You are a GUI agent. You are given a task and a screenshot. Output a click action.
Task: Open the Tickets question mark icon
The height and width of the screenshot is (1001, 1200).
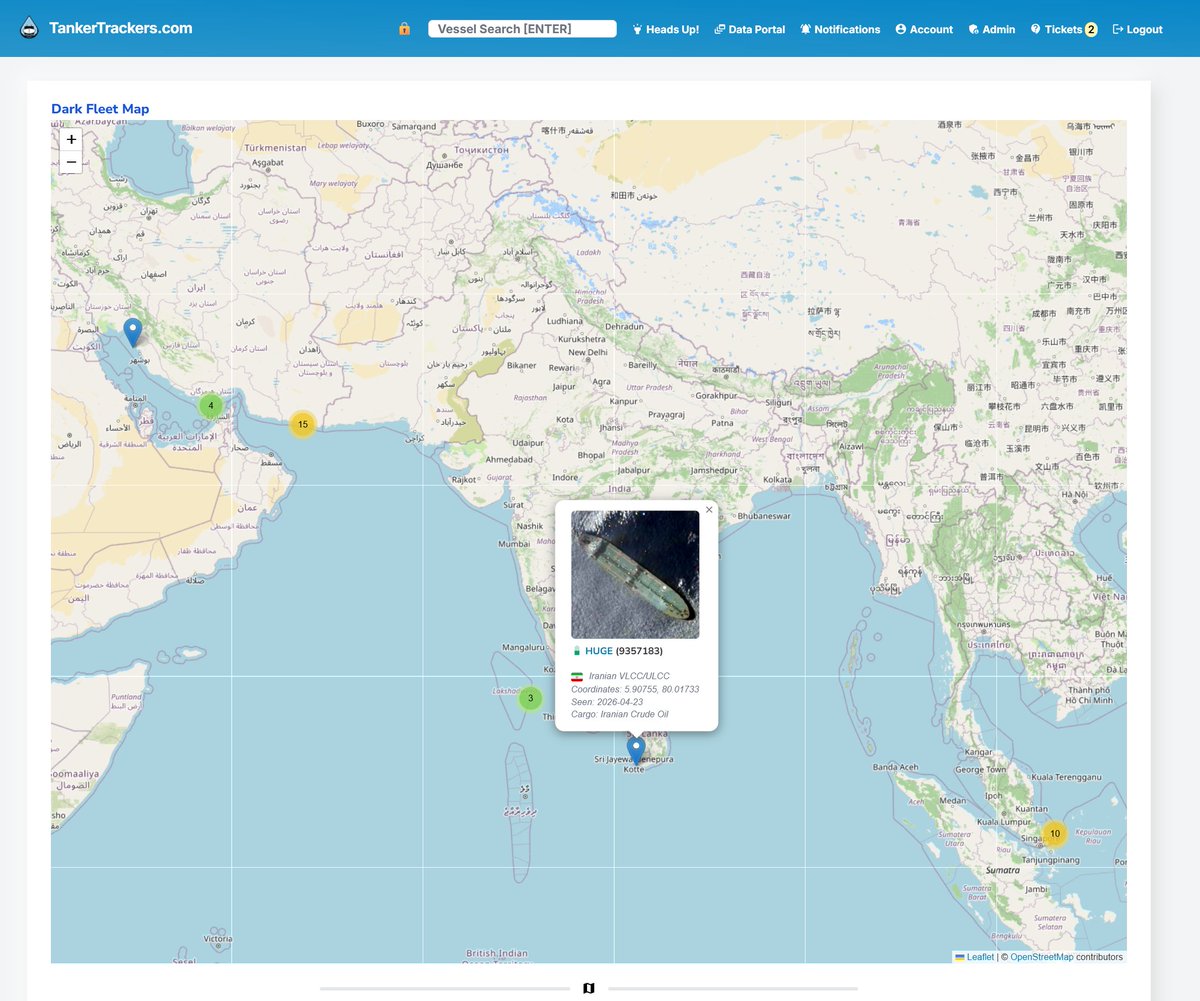(1037, 29)
